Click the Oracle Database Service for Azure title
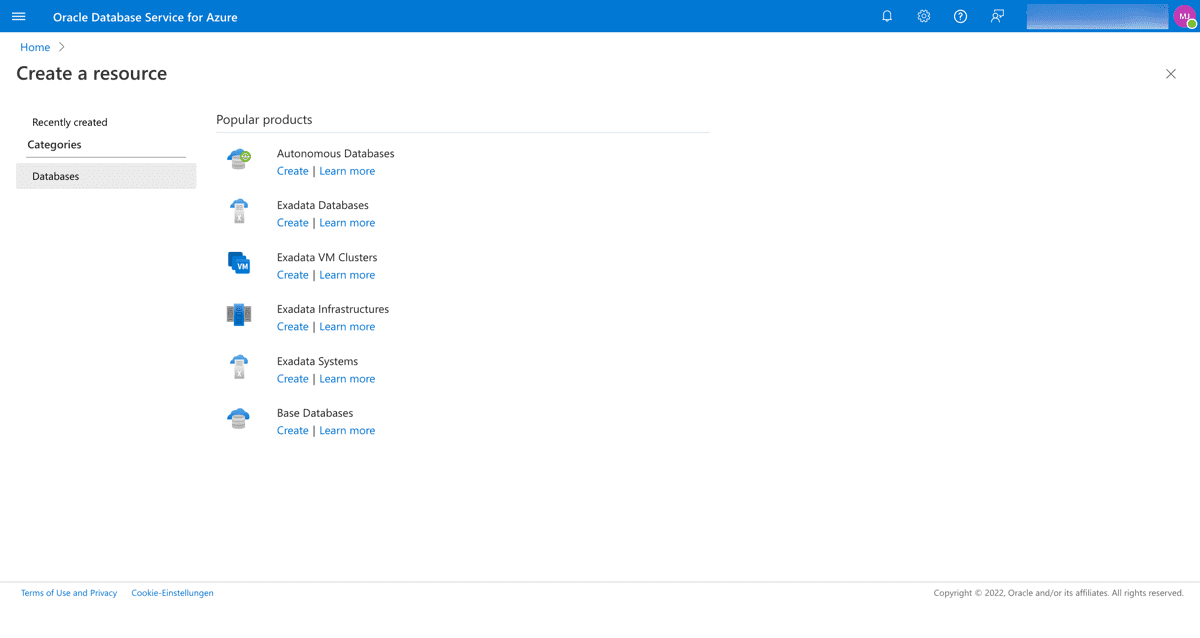The height and width of the screenshot is (638, 1200). coord(145,17)
